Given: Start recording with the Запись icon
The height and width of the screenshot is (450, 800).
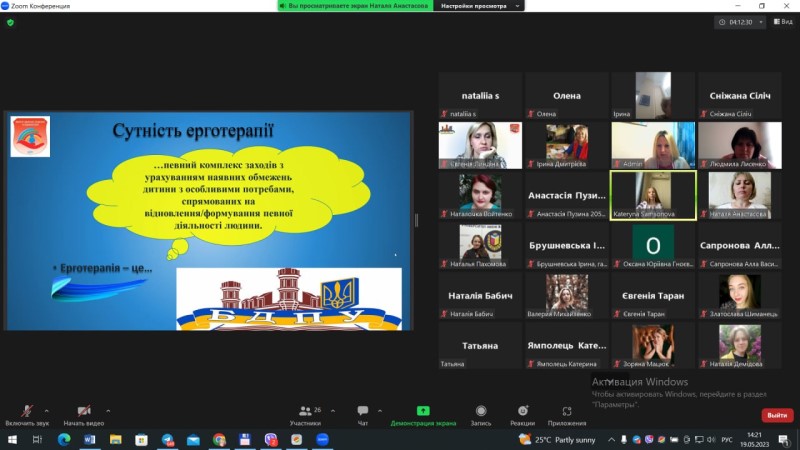Looking at the screenshot, I should point(481,411).
